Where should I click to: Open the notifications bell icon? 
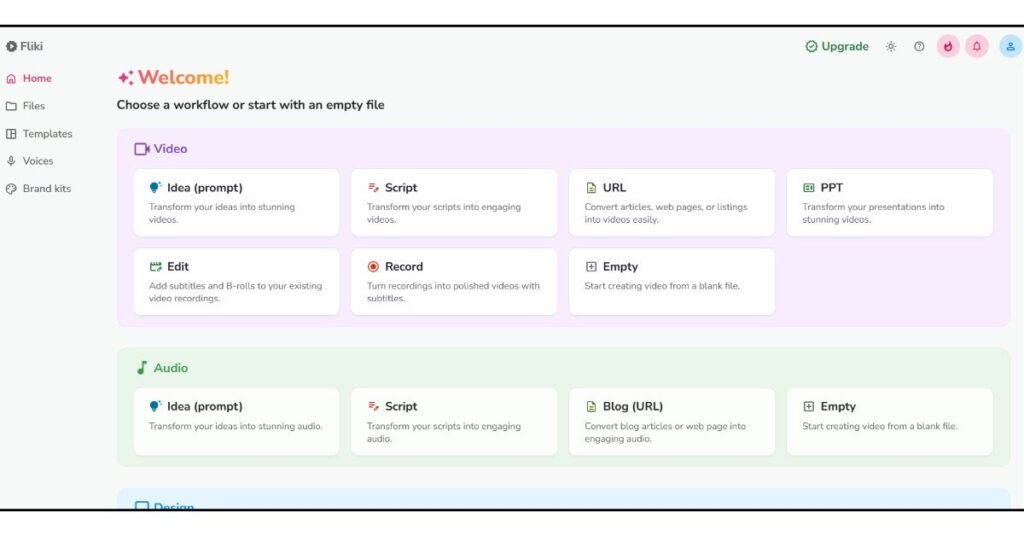pyautogui.click(x=976, y=47)
